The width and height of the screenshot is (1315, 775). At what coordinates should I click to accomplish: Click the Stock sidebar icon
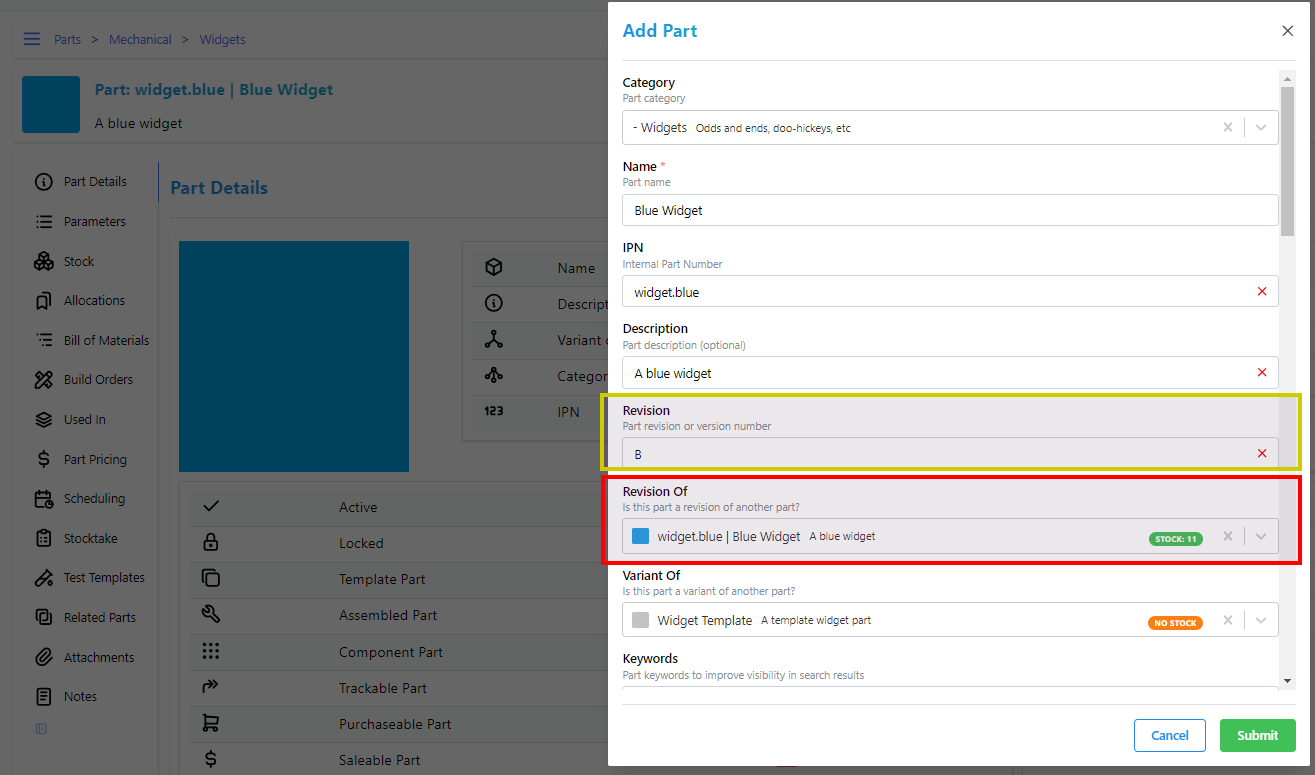pyautogui.click(x=43, y=261)
